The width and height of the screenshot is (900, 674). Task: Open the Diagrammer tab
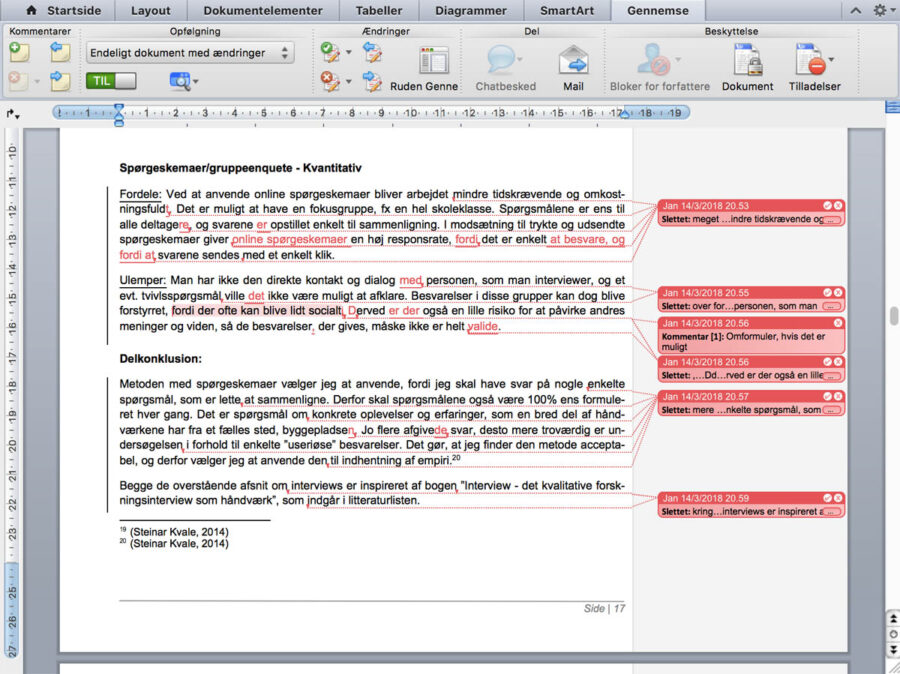pos(471,10)
